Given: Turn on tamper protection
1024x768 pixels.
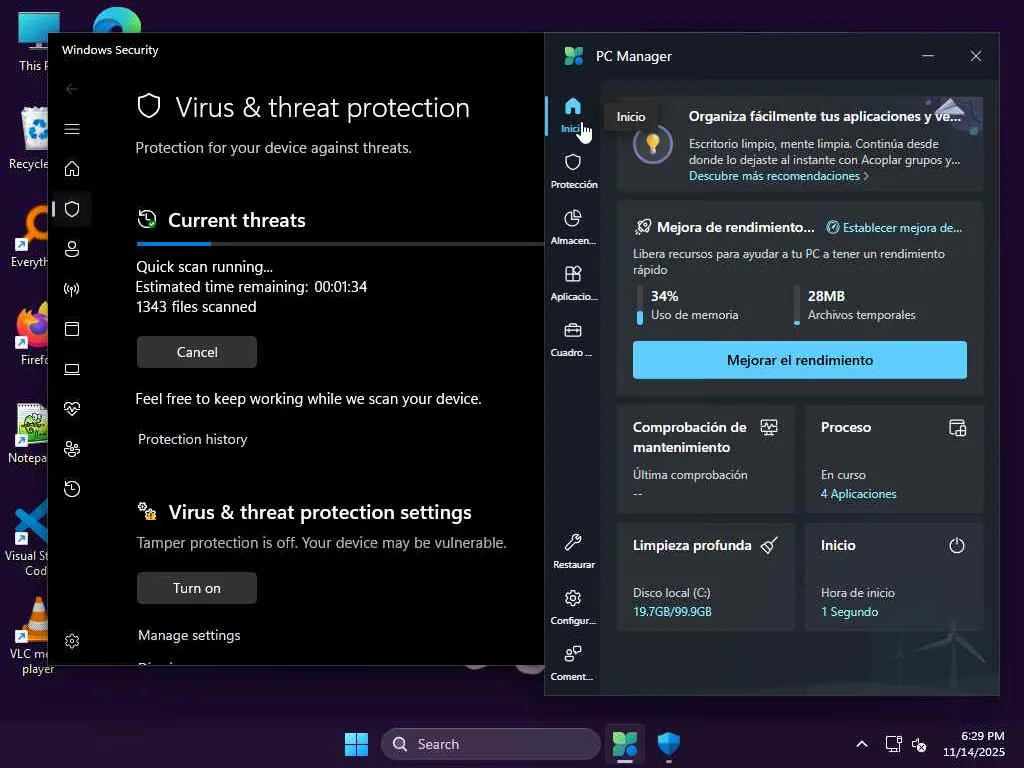Looking at the screenshot, I should coord(197,588).
